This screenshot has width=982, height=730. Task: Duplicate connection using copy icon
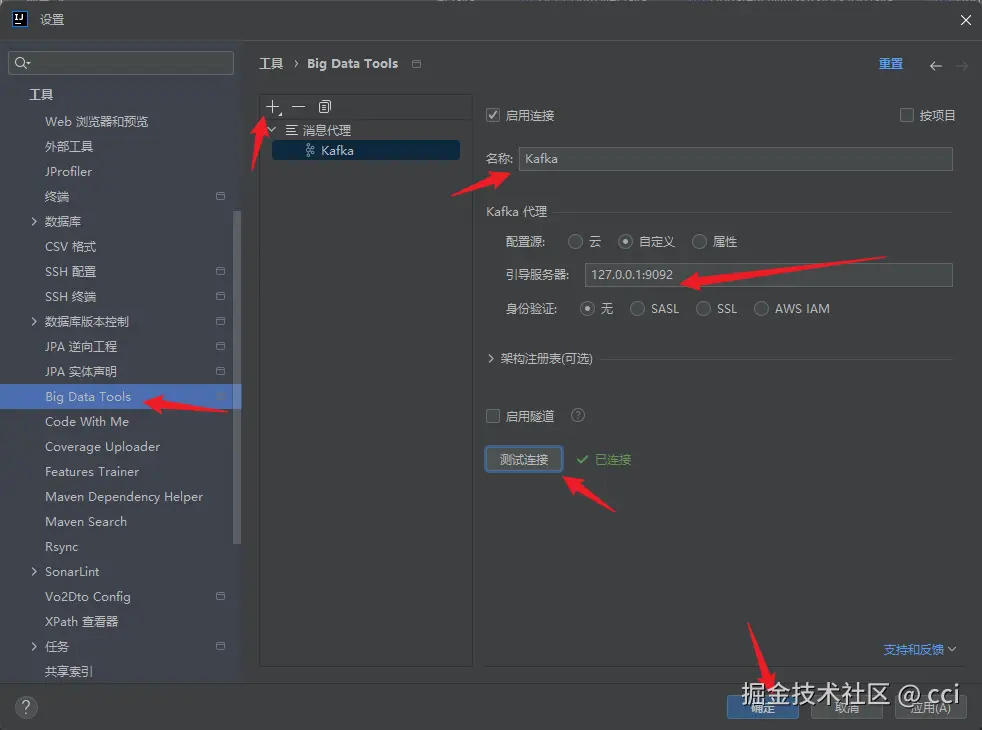[x=324, y=107]
